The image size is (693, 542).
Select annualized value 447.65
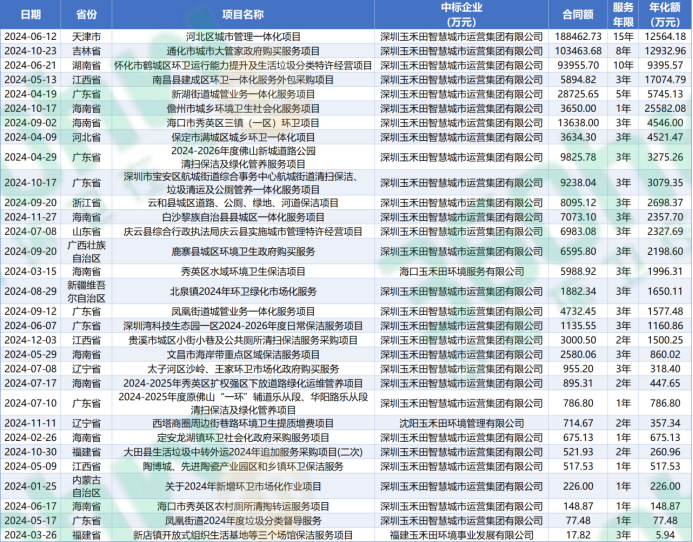pos(665,383)
